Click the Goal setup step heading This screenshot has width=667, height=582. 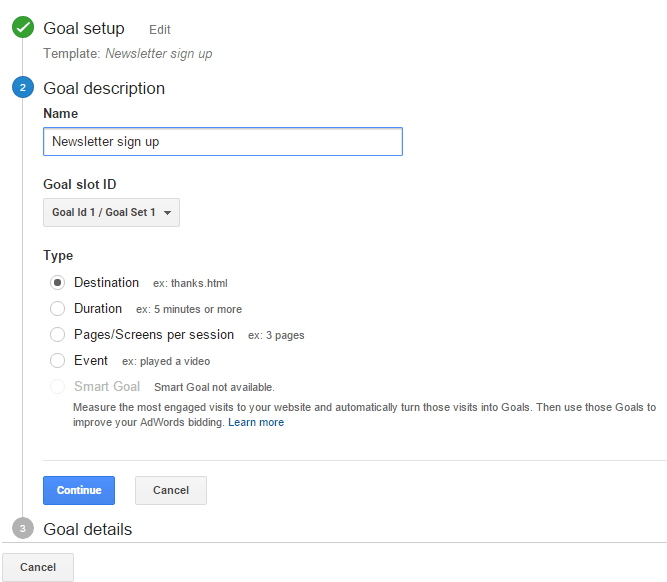pos(84,29)
